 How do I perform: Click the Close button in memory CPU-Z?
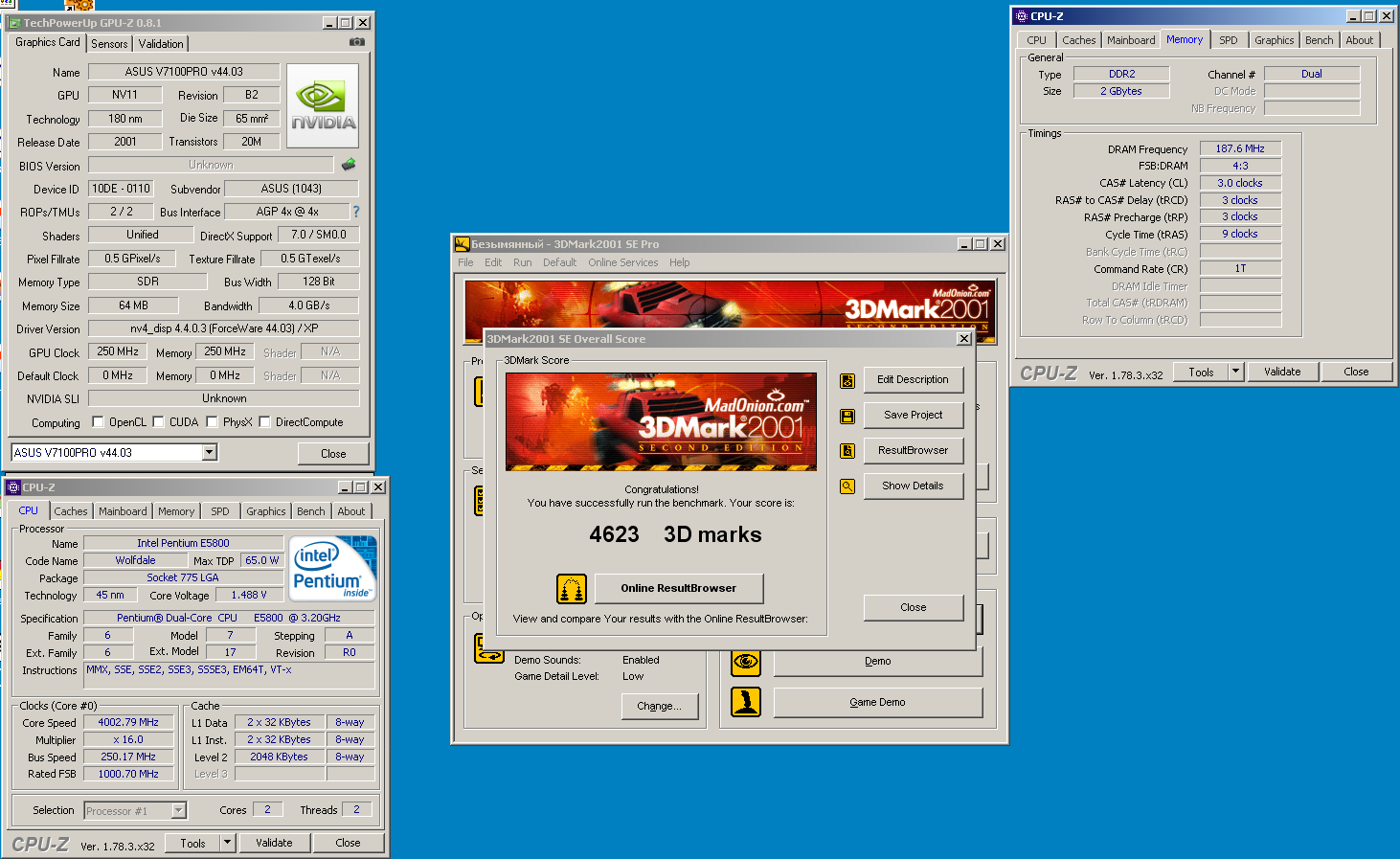coord(1356,373)
